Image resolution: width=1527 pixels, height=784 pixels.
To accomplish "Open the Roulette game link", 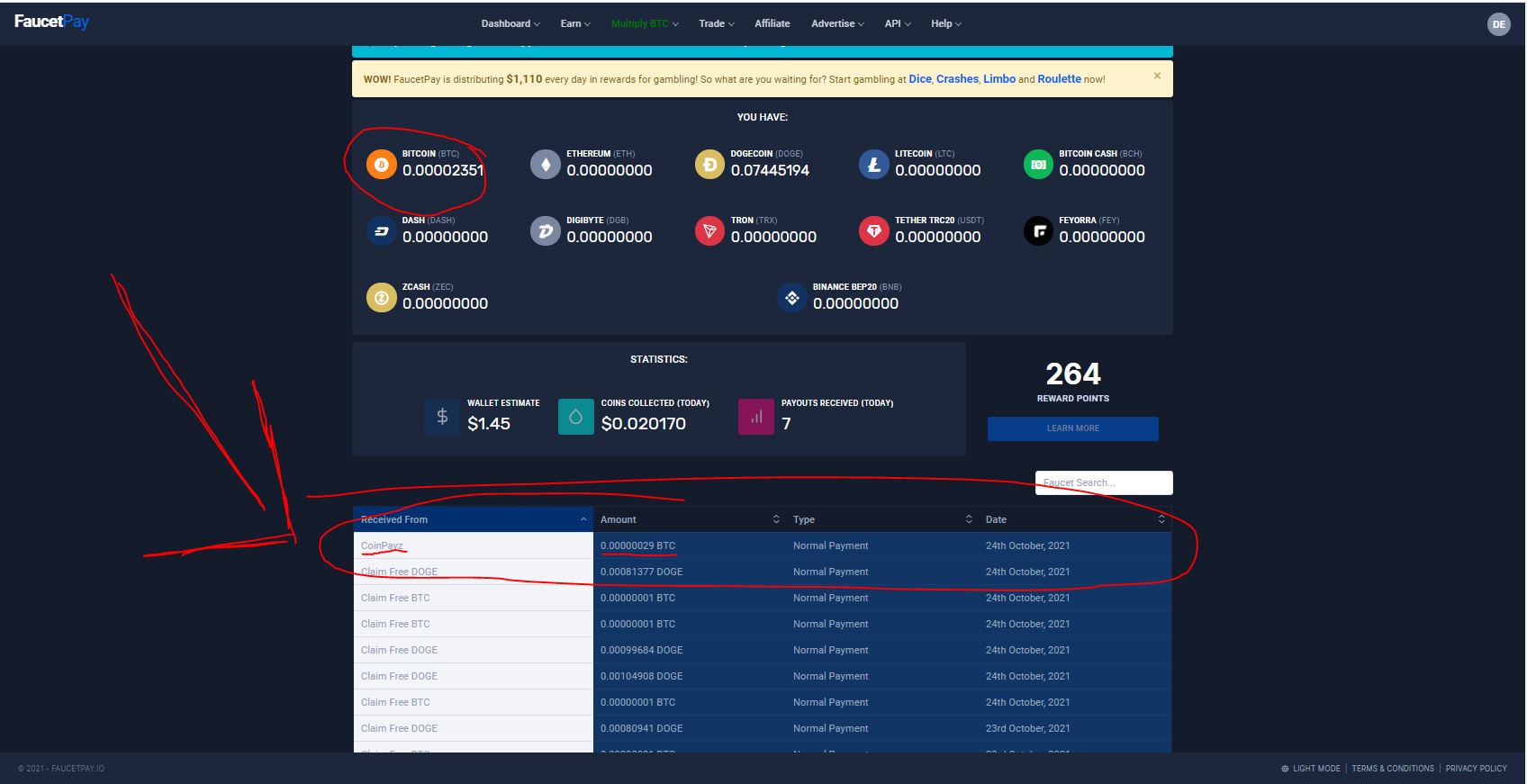I will (x=1059, y=79).
